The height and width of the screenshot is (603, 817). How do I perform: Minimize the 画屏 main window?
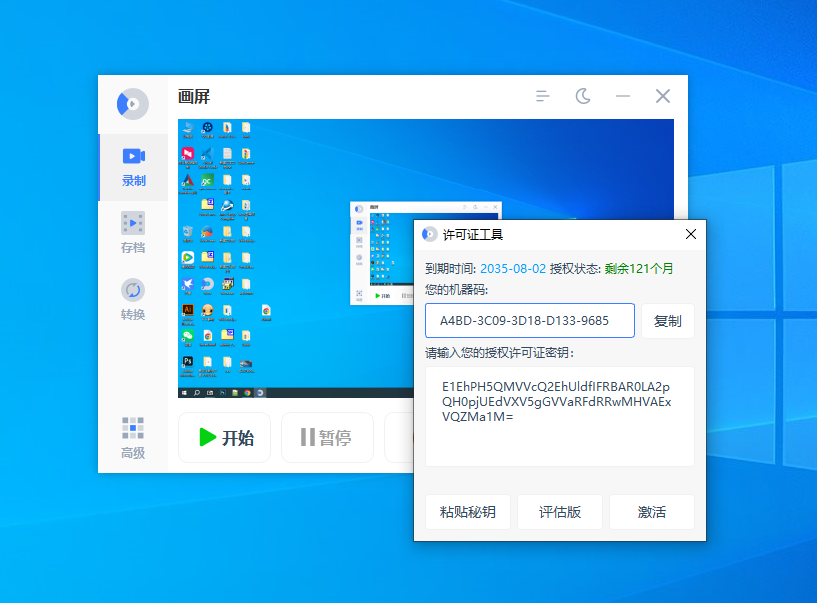(623, 96)
